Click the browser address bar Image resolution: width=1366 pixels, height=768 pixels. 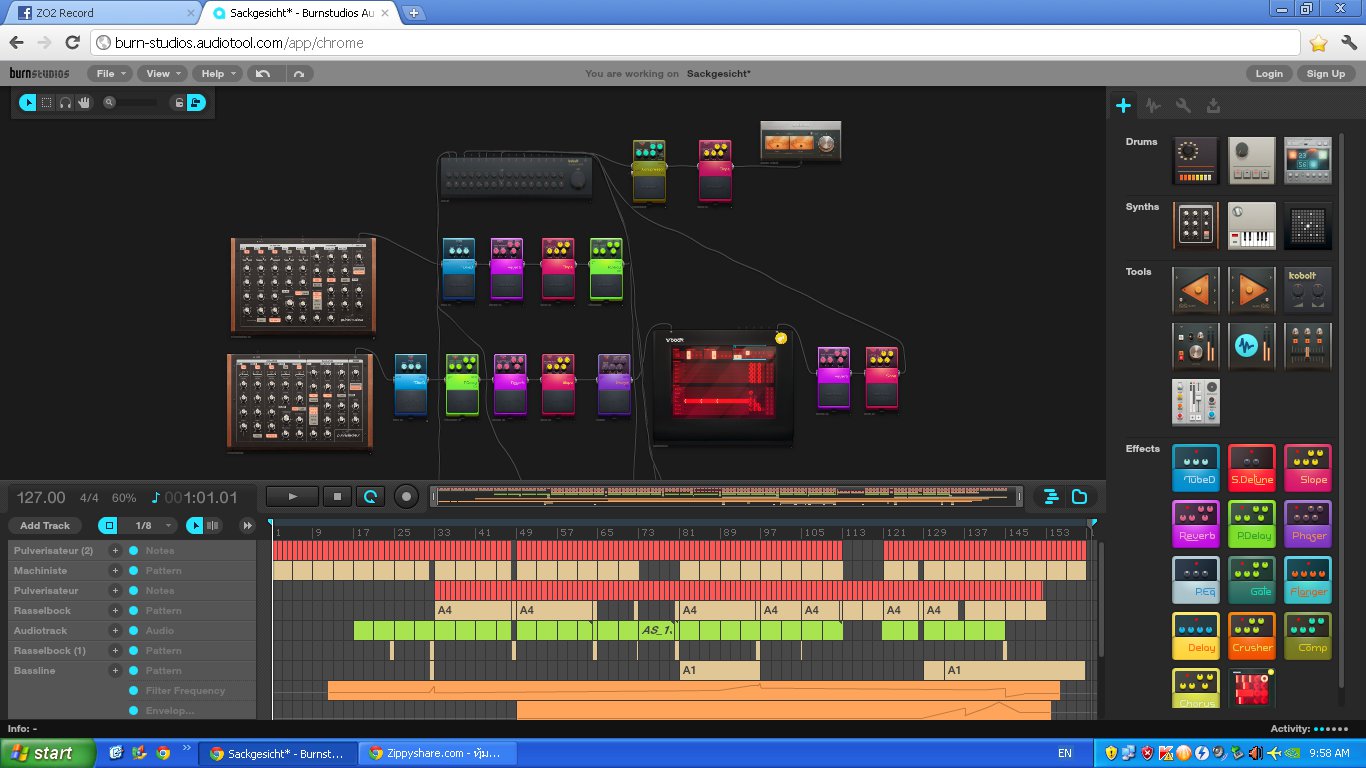click(x=696, y=43)
